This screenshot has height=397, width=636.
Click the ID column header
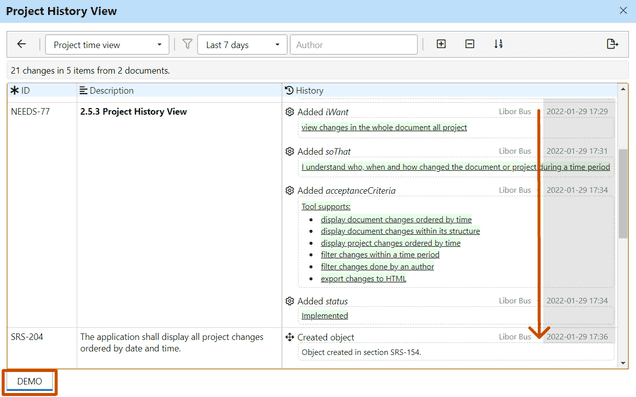(42, 90)
